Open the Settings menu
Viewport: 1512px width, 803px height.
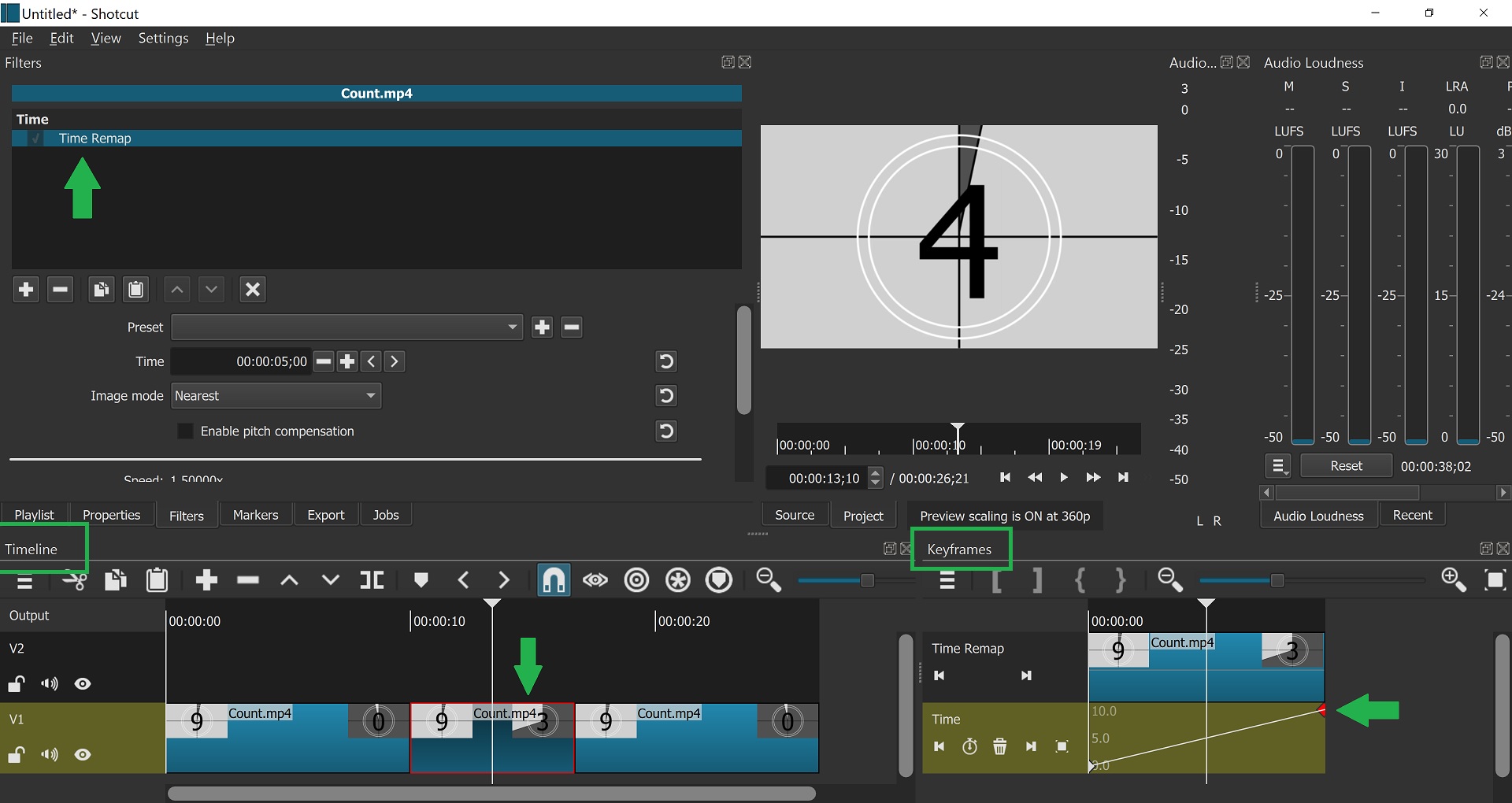click(163, 38)
